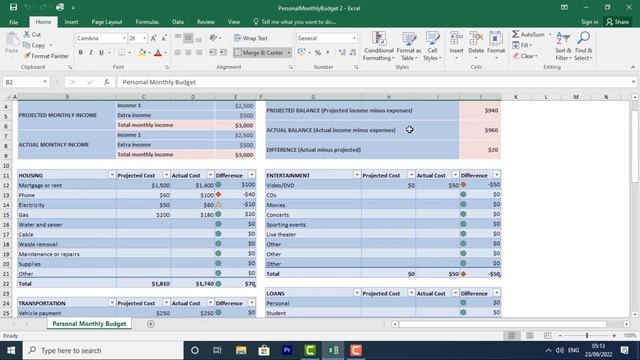Open Premiere Pro from the taskbar
This screenshot has height=360, width=640.
coord(287,350)
